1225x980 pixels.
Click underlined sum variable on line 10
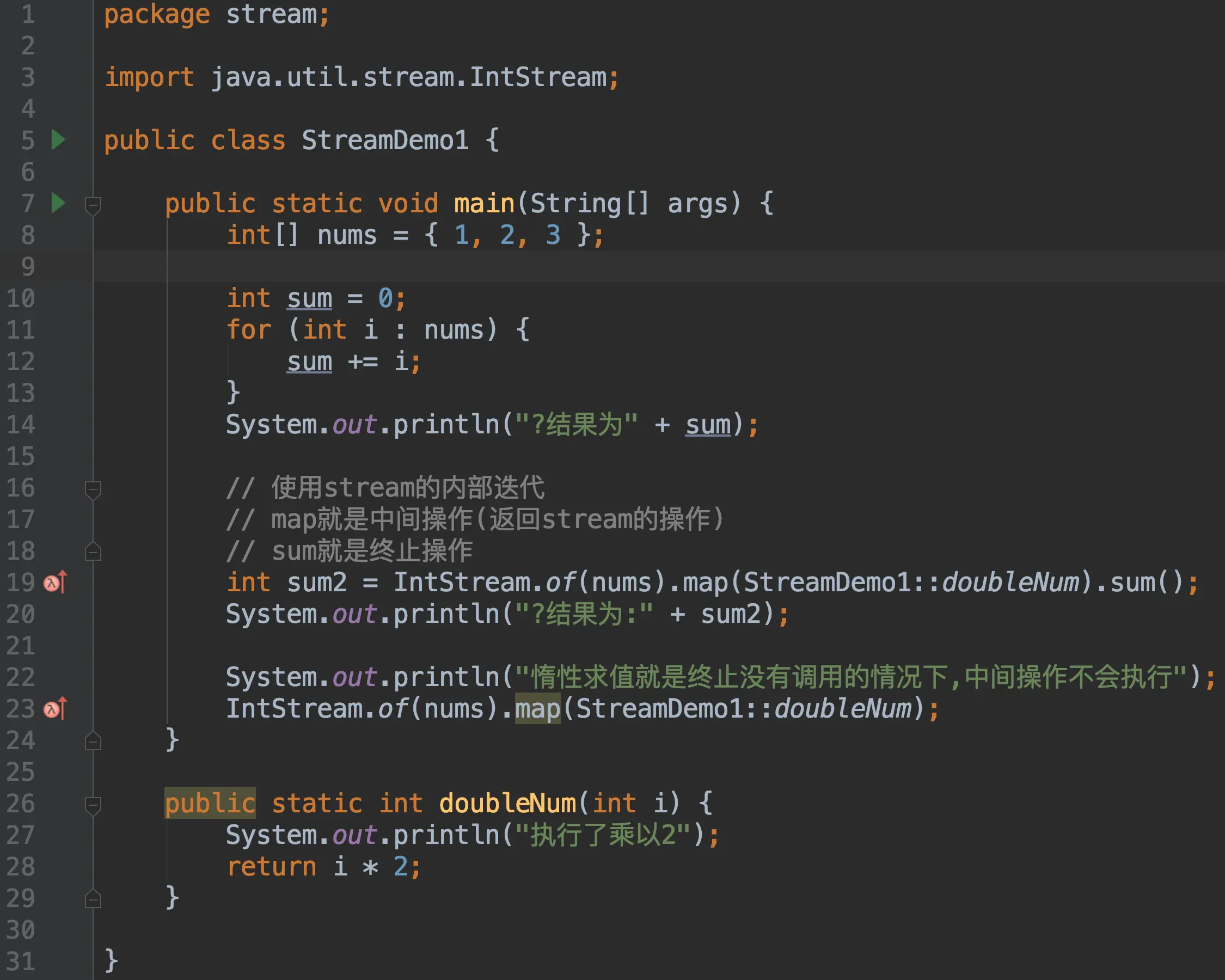(x=309, y=298)
